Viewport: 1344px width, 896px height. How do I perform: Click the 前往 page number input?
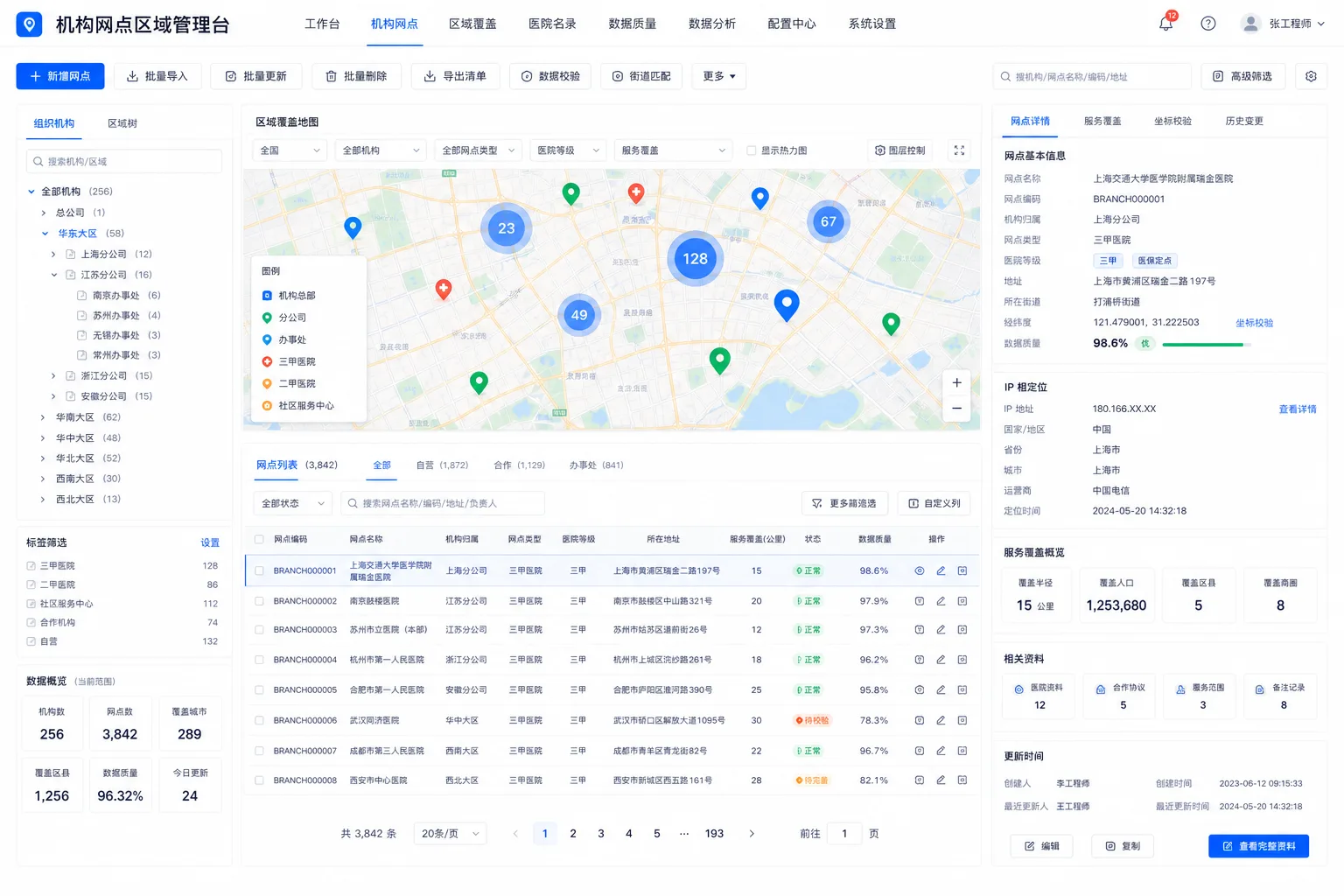click(x=844, y=834)
